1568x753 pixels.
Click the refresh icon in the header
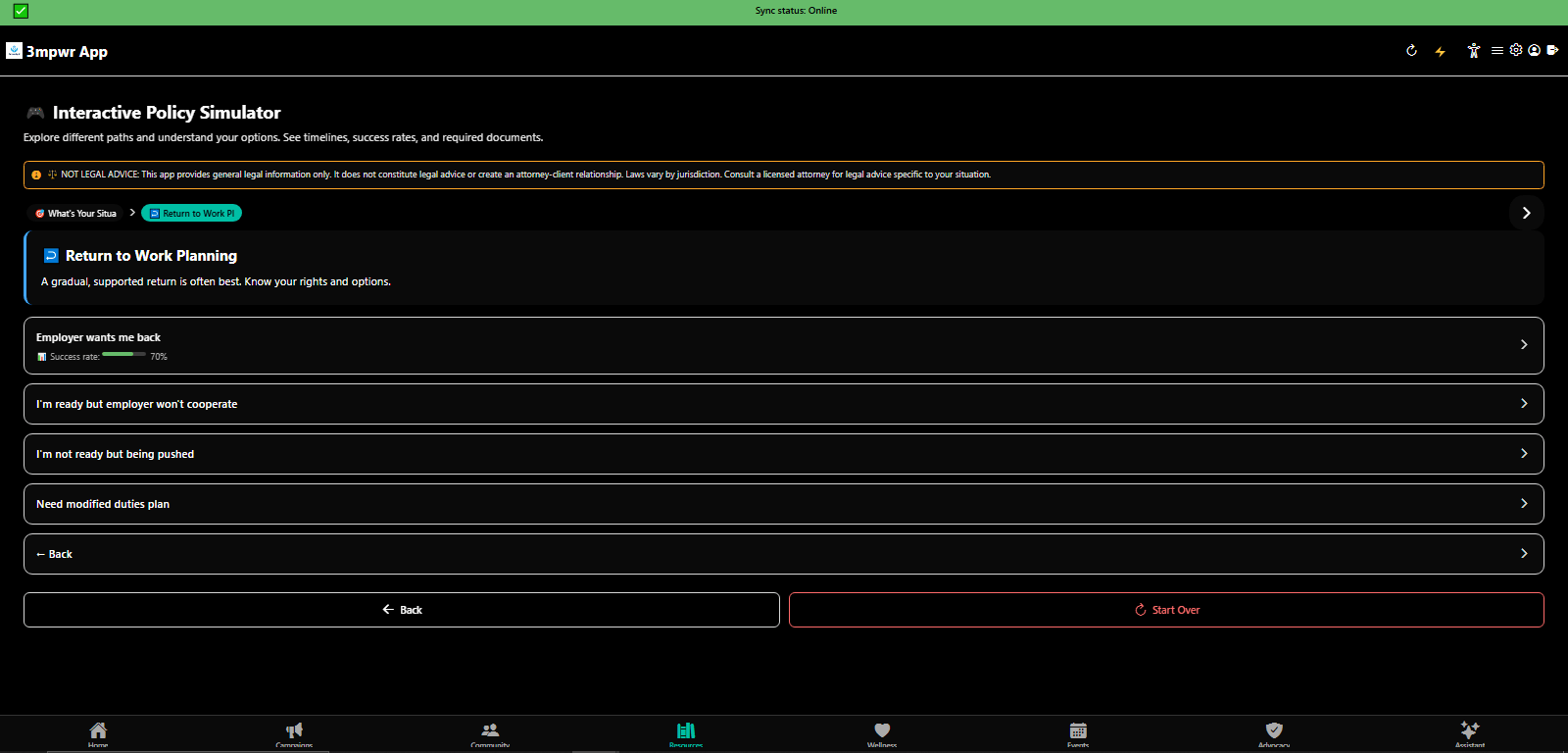(x=1411, y=51)
